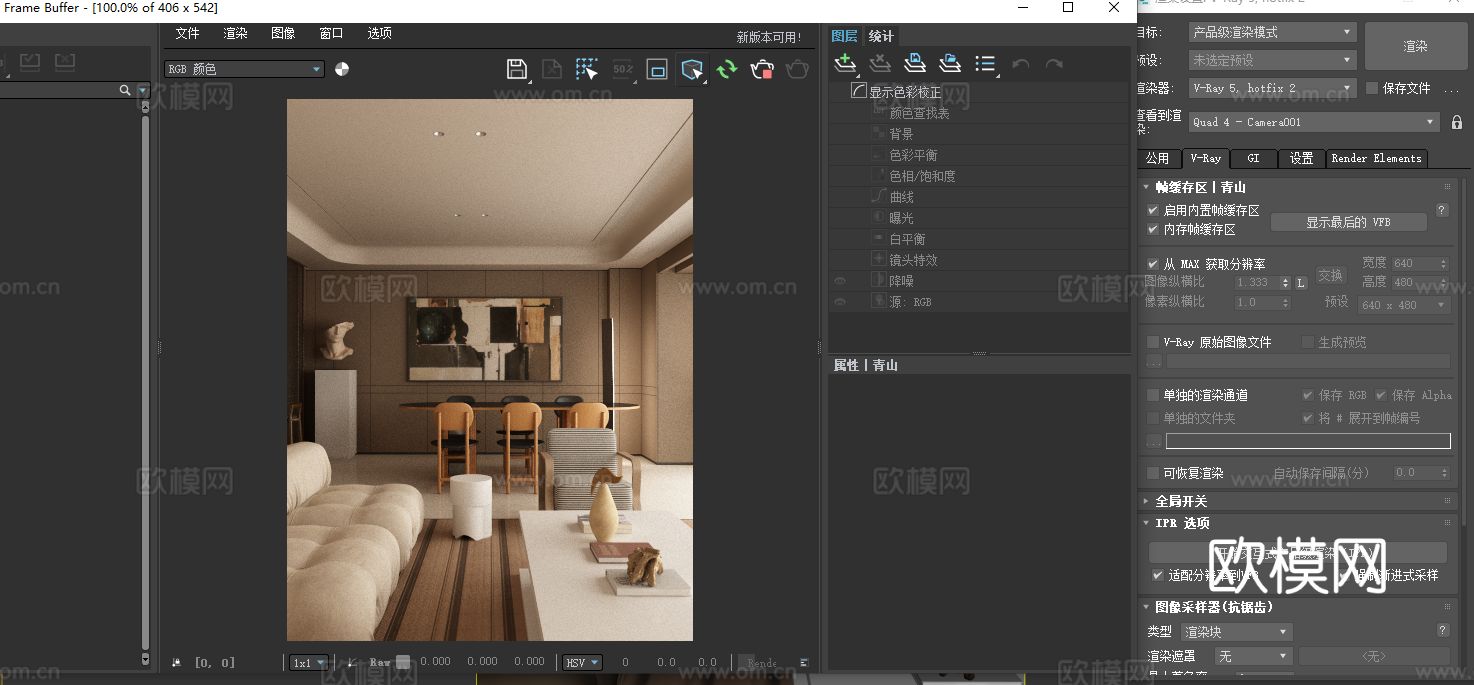This screenshot has height=685, width=1474.
Task: Open the layers list options icon
Action: (986, 64)
